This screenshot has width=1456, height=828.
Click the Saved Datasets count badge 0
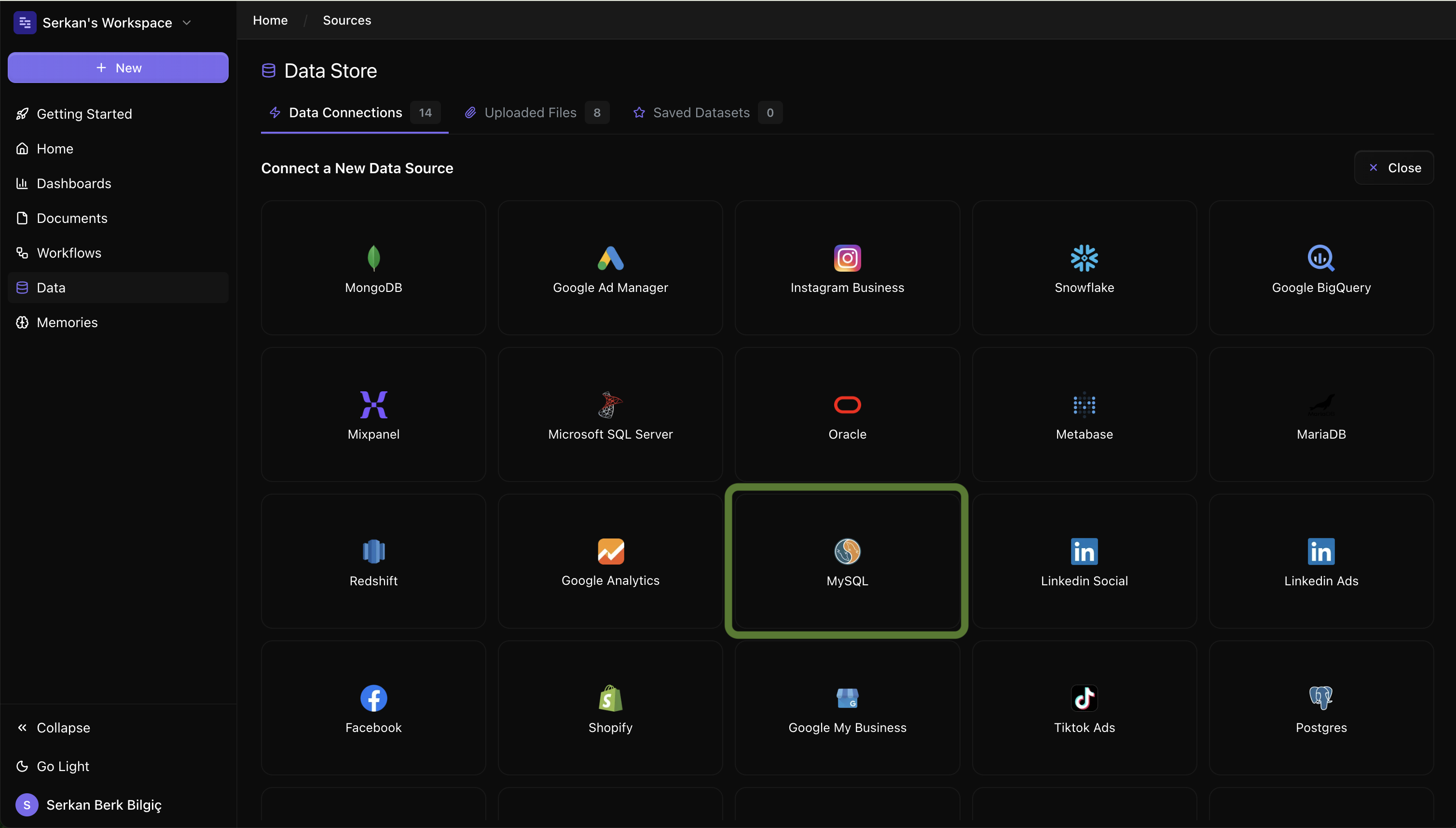point(770,112)
